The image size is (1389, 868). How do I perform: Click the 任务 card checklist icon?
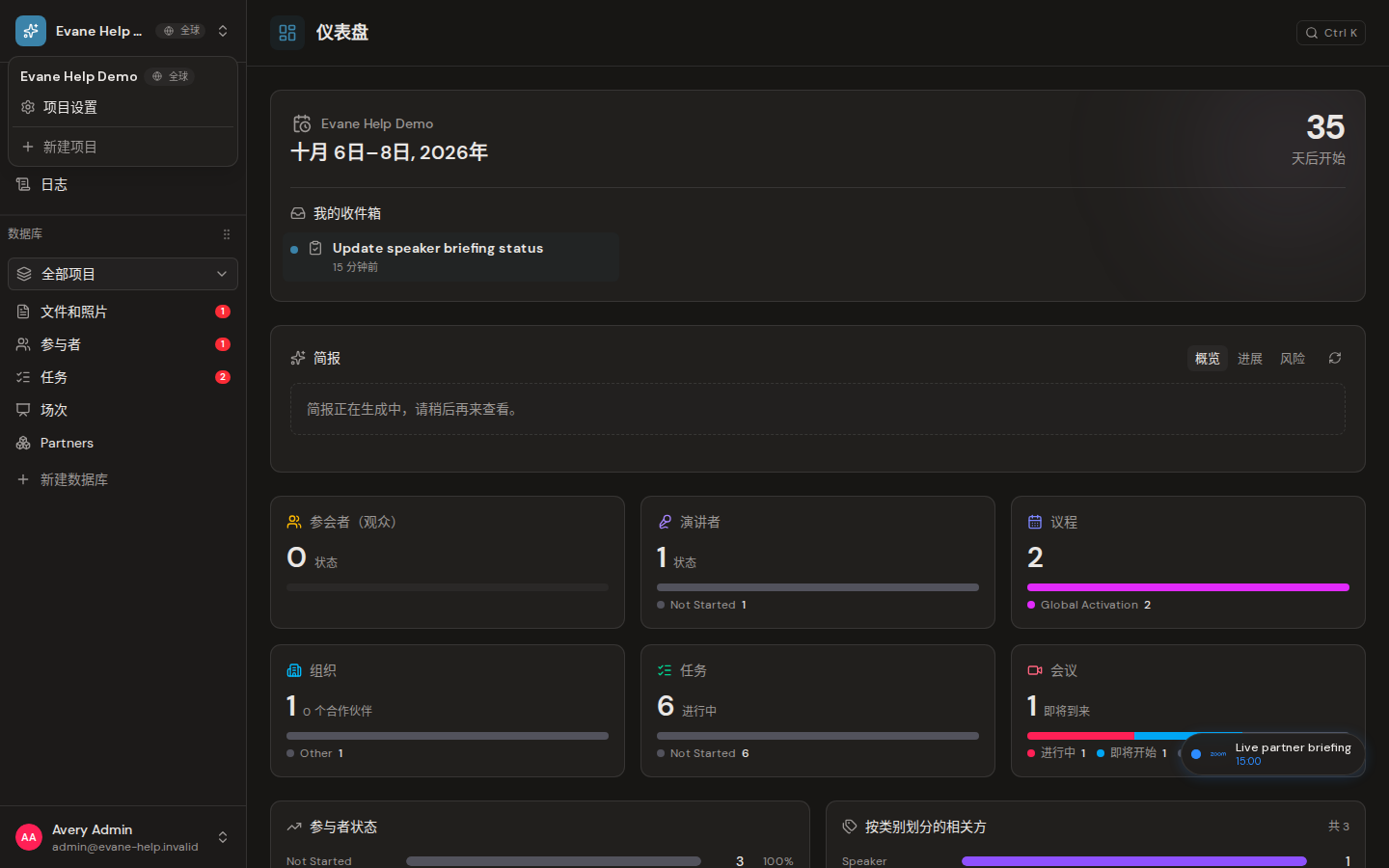coord(665,670)
